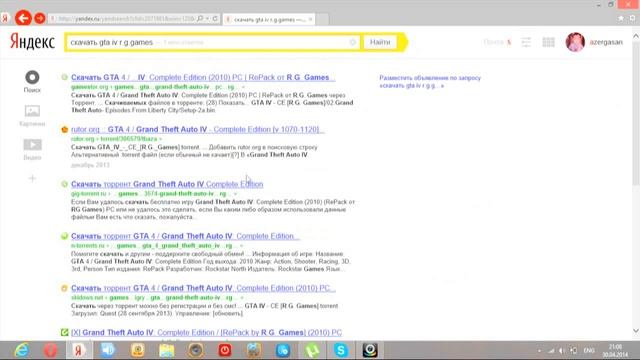The image size is (640, 360).
Task: Go forward with the browser forward arrow
Action: point(40,18)
